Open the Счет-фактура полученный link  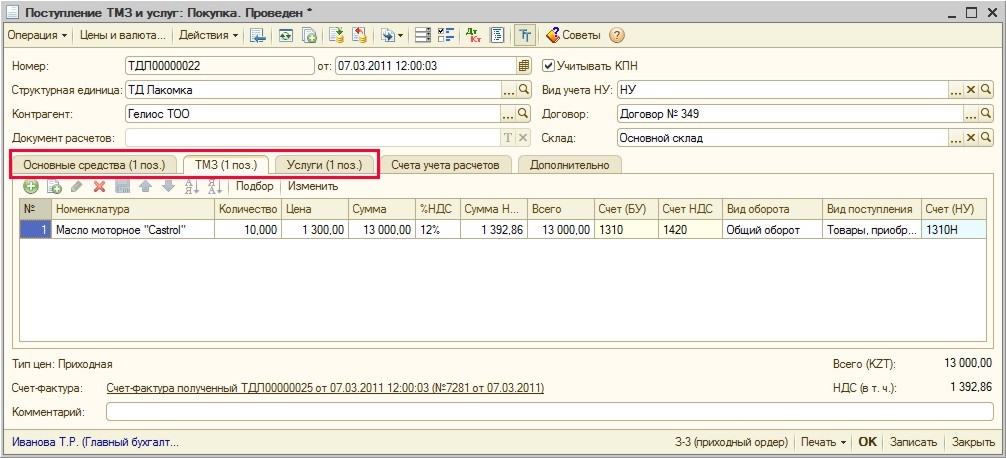click(325, 387)
